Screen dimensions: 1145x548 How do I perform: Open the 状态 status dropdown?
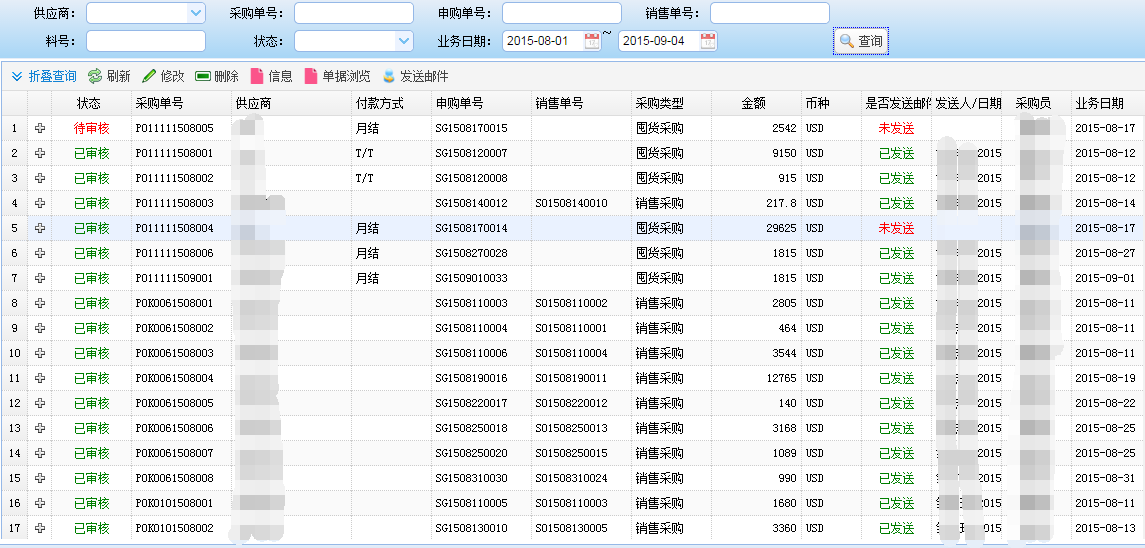pos(404,41)
